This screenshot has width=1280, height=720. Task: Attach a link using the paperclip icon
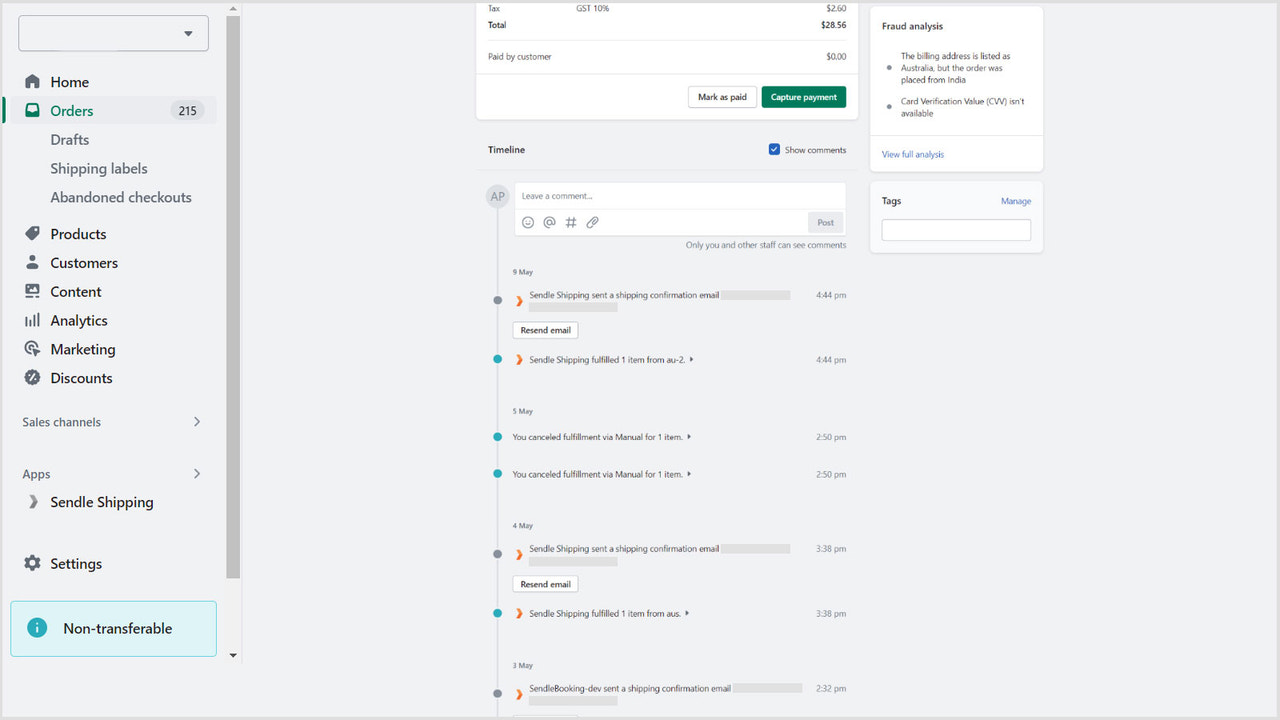pyautogui.click(x=592, y=222)
